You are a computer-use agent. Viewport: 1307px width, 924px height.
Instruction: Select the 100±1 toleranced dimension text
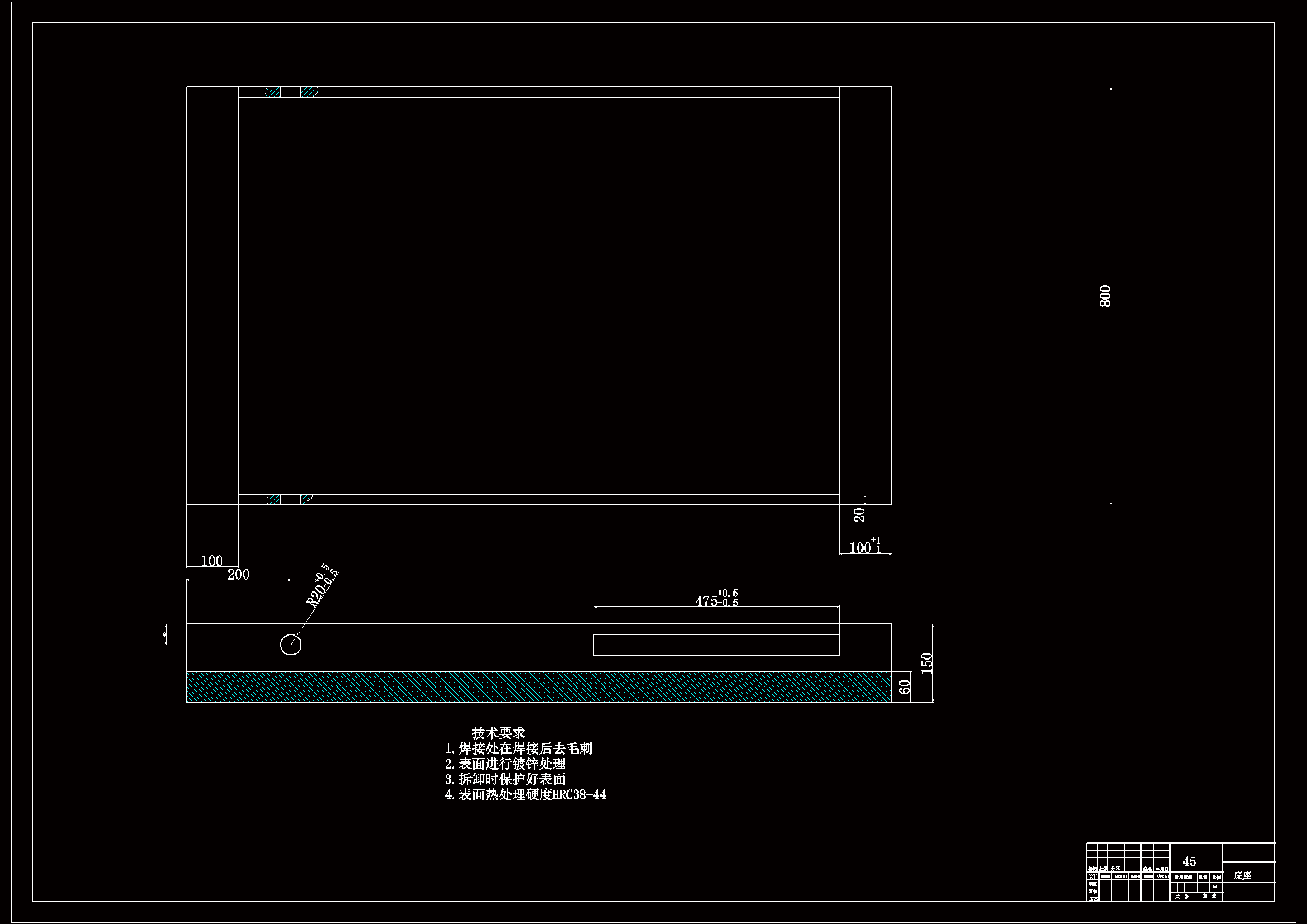pos(865,547)
